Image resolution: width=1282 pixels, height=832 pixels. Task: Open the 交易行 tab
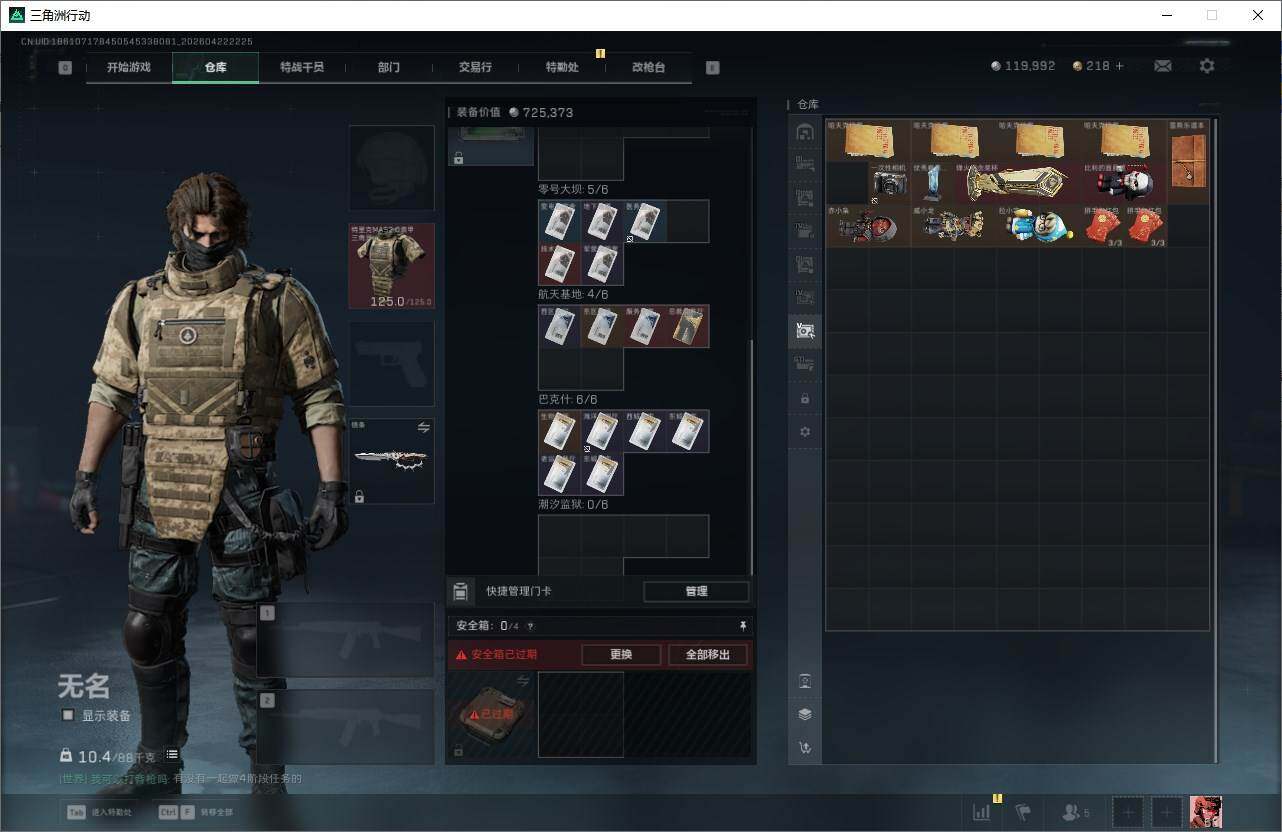[475, 67]
